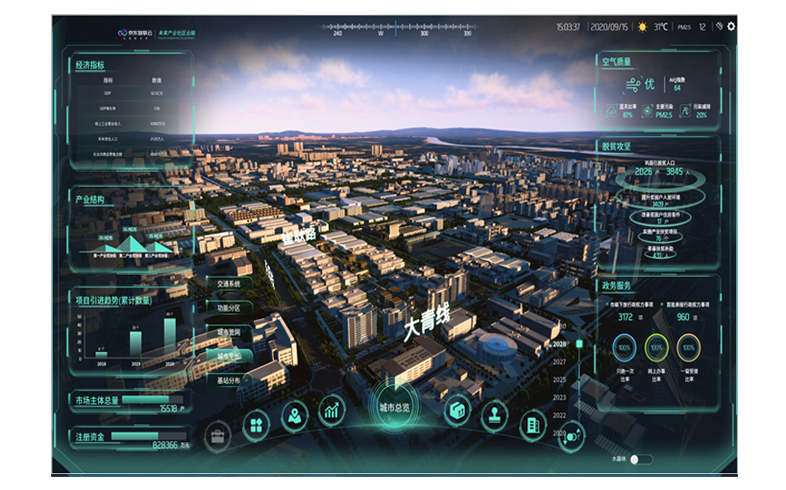Viewport: 786px width, 490px height.
Task: Click the PM2.5 value 12 in header
Action: tap(702, 27)
